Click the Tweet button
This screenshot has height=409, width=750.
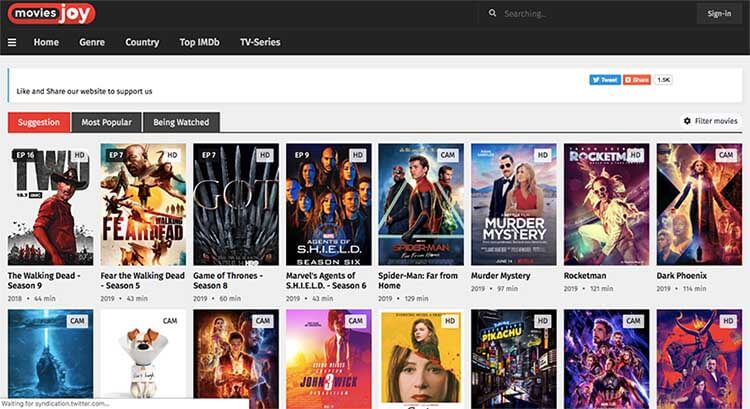click(x=605, y=80)
